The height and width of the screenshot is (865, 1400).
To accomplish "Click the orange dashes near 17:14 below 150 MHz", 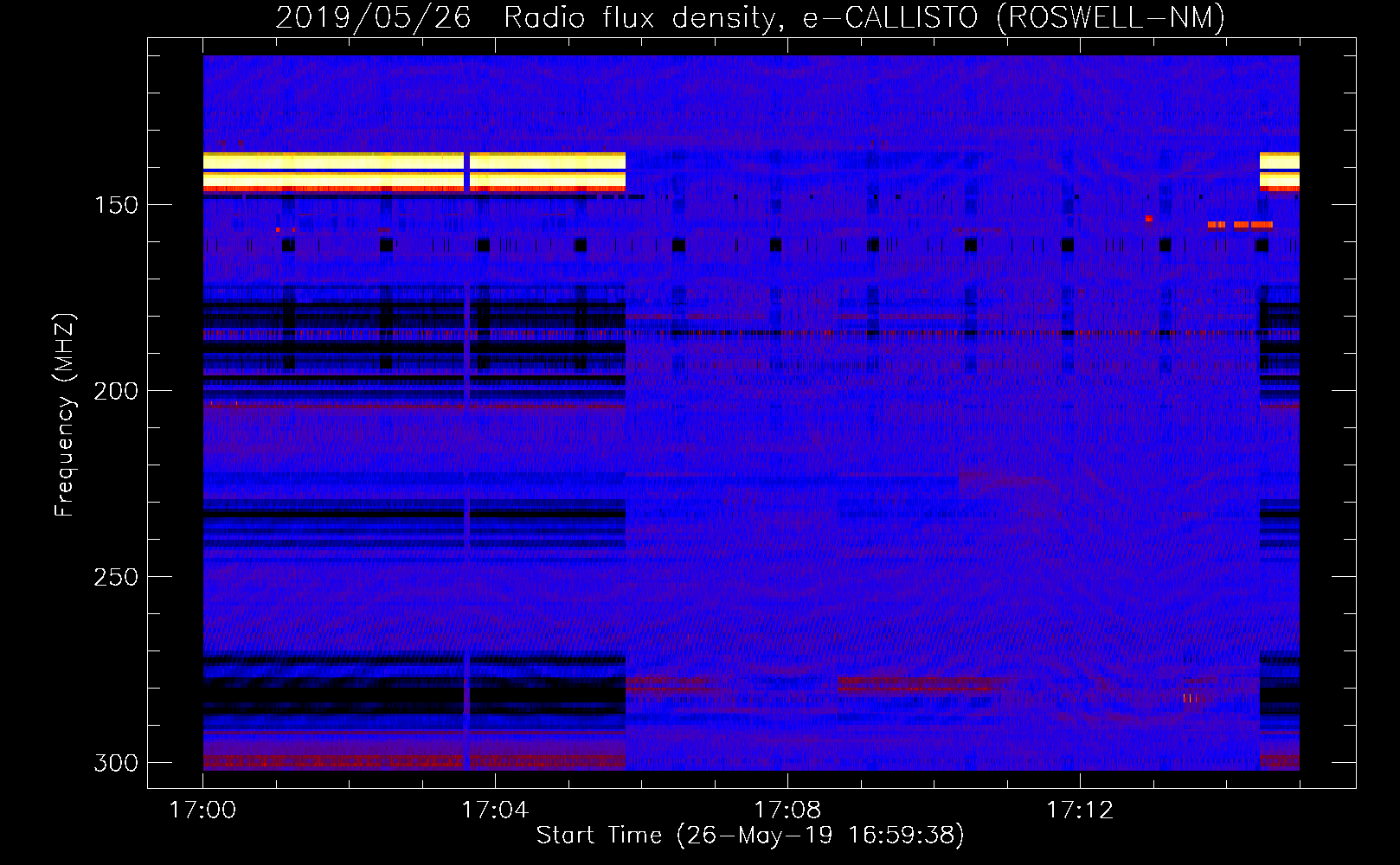I will (1240, 225).
